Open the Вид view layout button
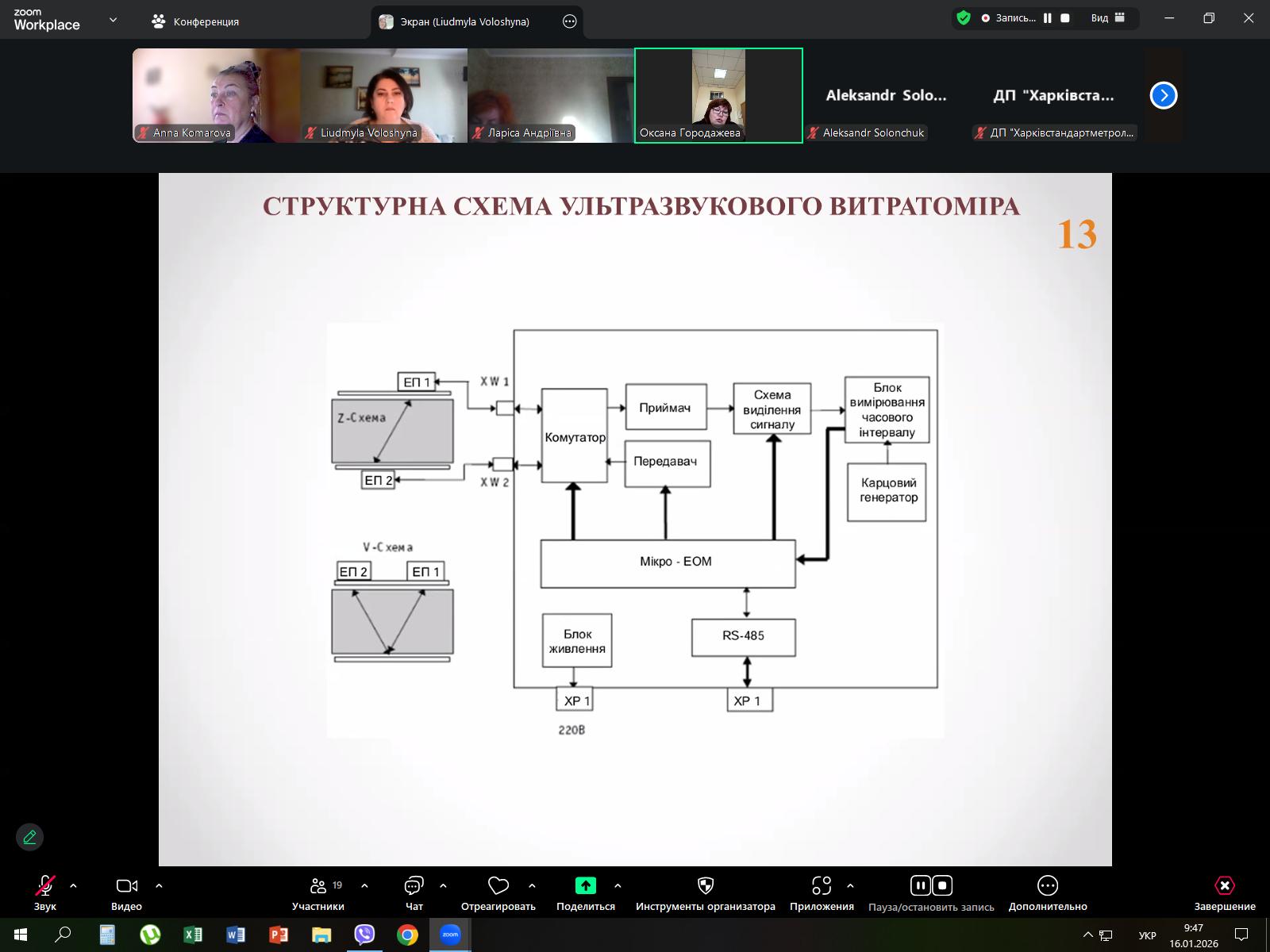 (x=1108, y=18)
